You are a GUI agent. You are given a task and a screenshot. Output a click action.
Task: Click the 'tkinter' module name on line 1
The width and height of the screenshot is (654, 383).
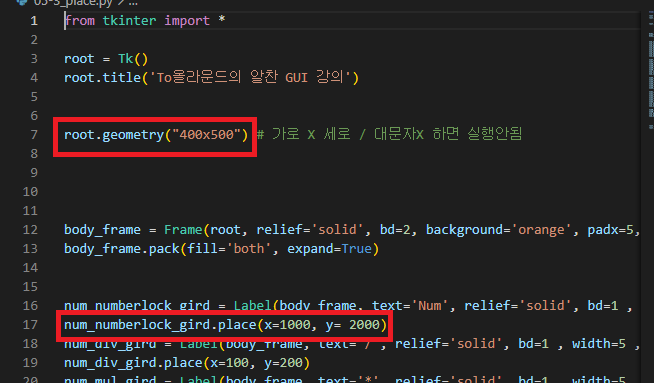click(x=129, y=20)
